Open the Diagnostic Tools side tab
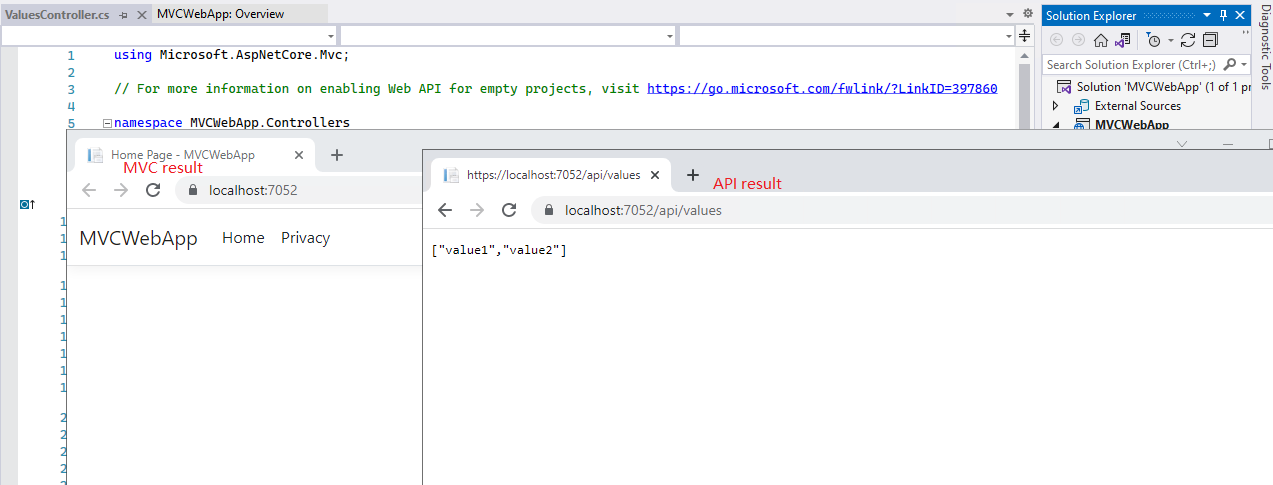The width and height of the screenshot is (1273, 485). point(1264,45)
